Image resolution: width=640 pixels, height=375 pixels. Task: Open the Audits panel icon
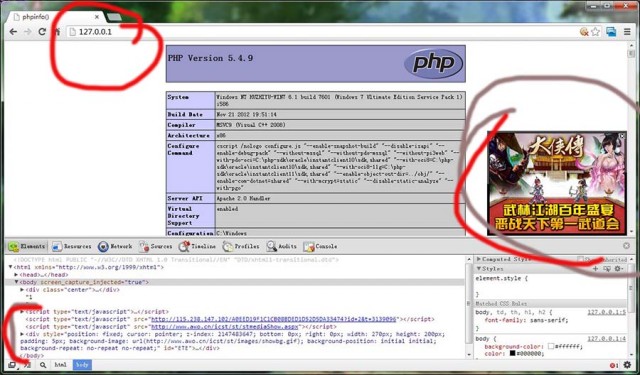point(271,246)
